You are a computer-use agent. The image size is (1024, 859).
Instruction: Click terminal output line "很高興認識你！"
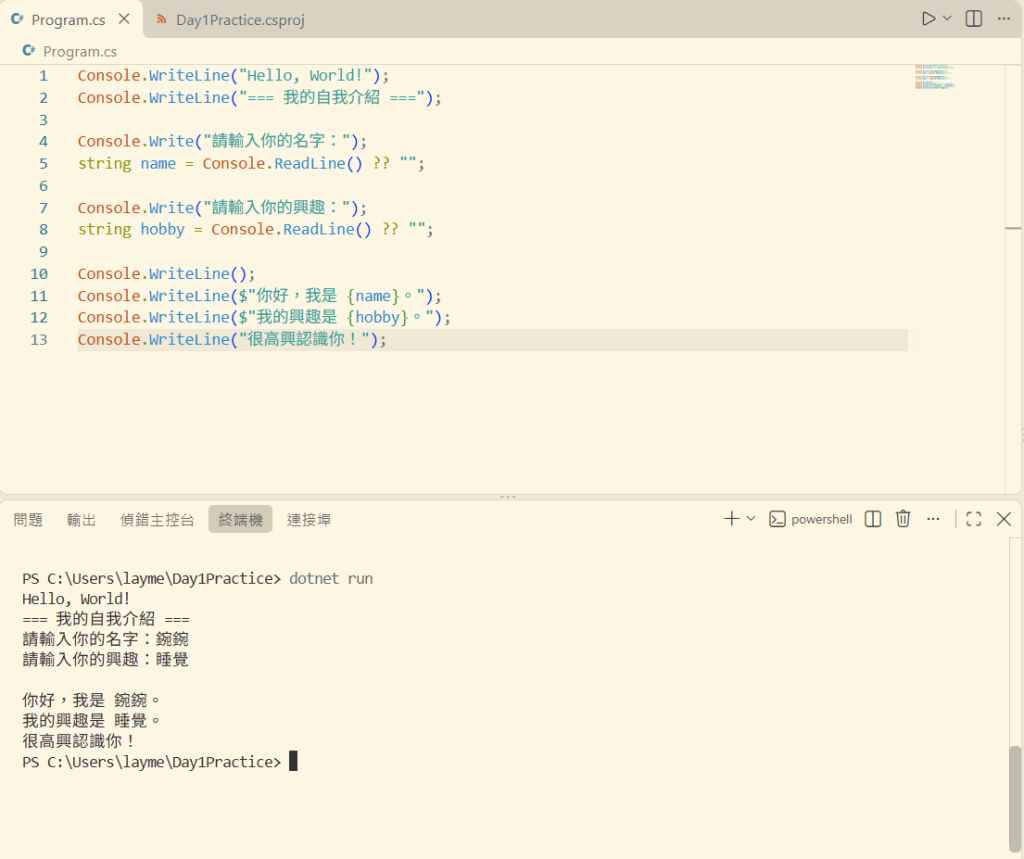click(x=80, y=741)
